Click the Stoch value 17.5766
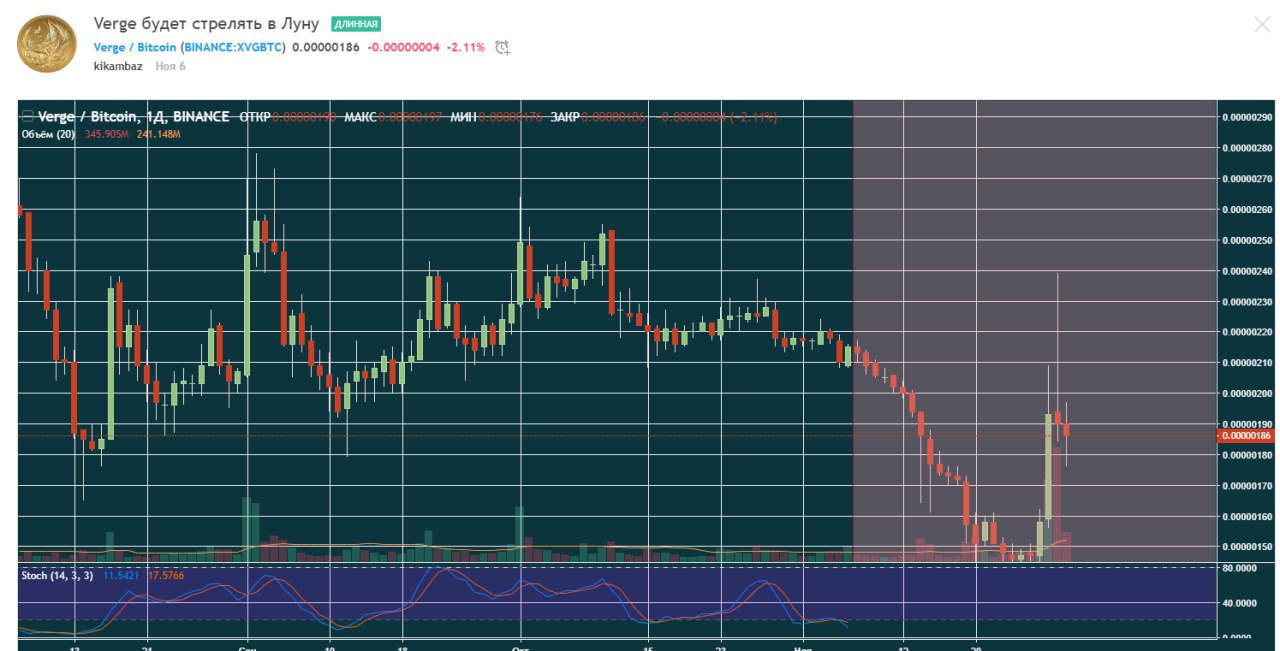1280x651 pixels. [x=165, y=576]
